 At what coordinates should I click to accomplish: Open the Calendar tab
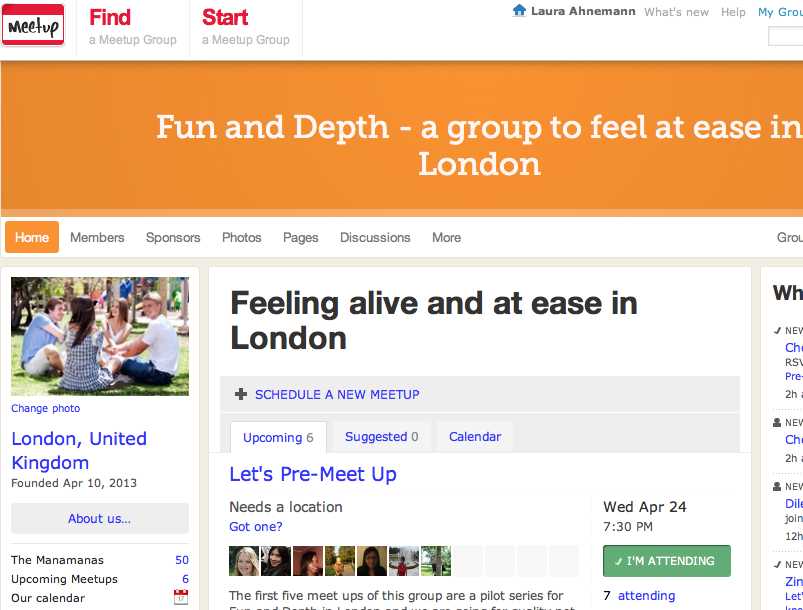(x=475, y=436)
